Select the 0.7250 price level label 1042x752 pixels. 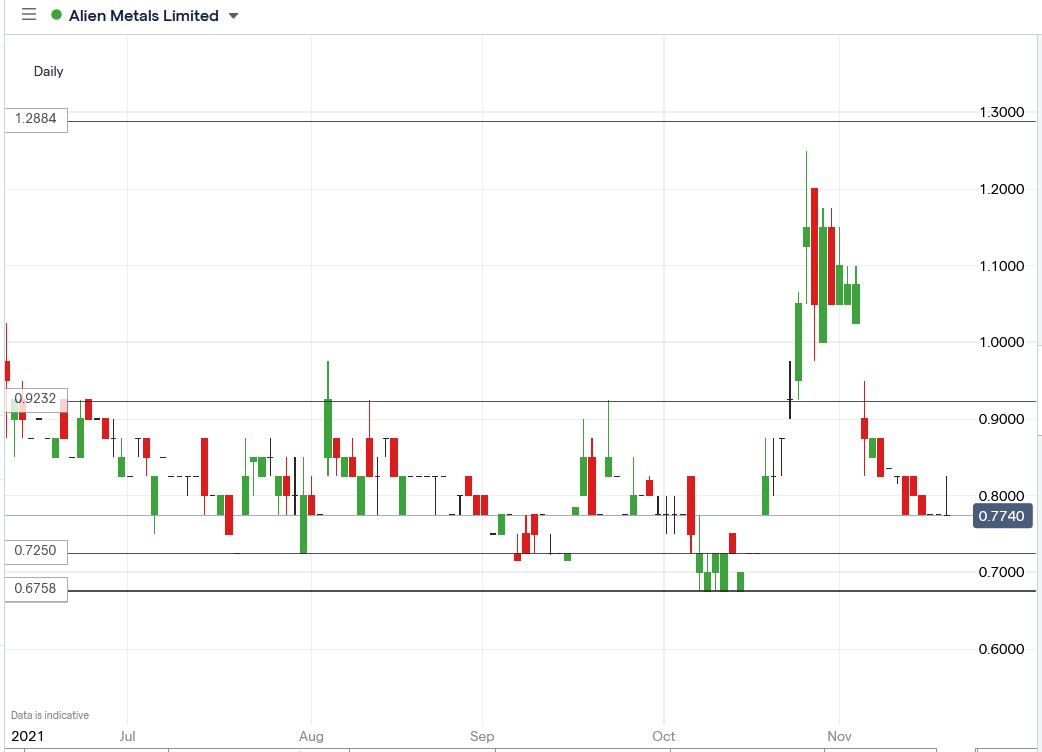(x=35, y=551)
